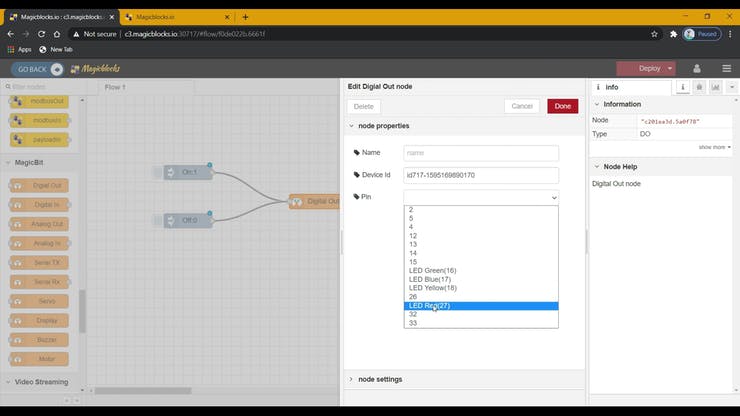Select the Servo palette node

(x=40, y=301)
